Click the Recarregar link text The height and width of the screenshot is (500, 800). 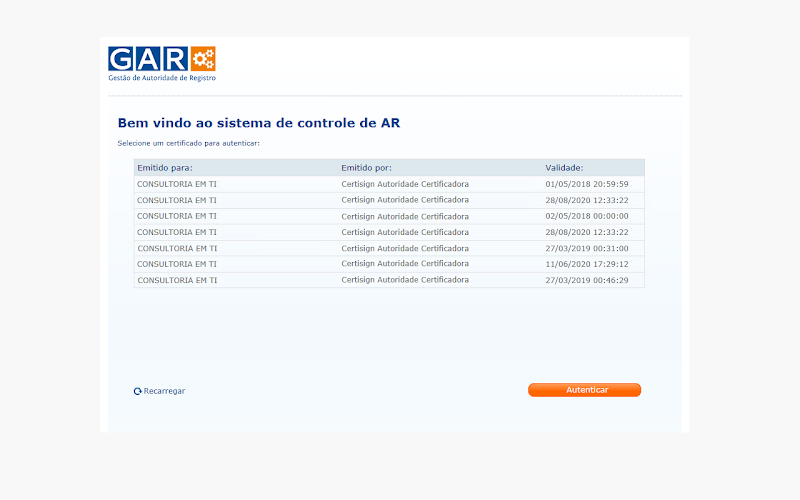(x=164, y=391)
